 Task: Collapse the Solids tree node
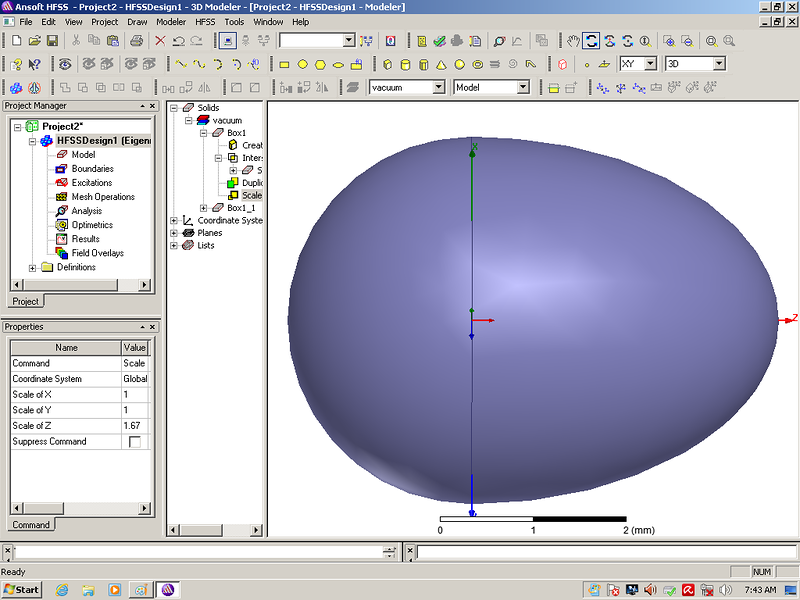174,108
